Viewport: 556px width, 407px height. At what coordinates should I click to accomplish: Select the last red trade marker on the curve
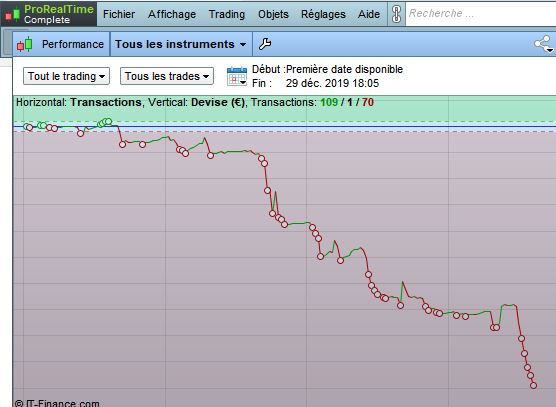(x=533, y=385)
